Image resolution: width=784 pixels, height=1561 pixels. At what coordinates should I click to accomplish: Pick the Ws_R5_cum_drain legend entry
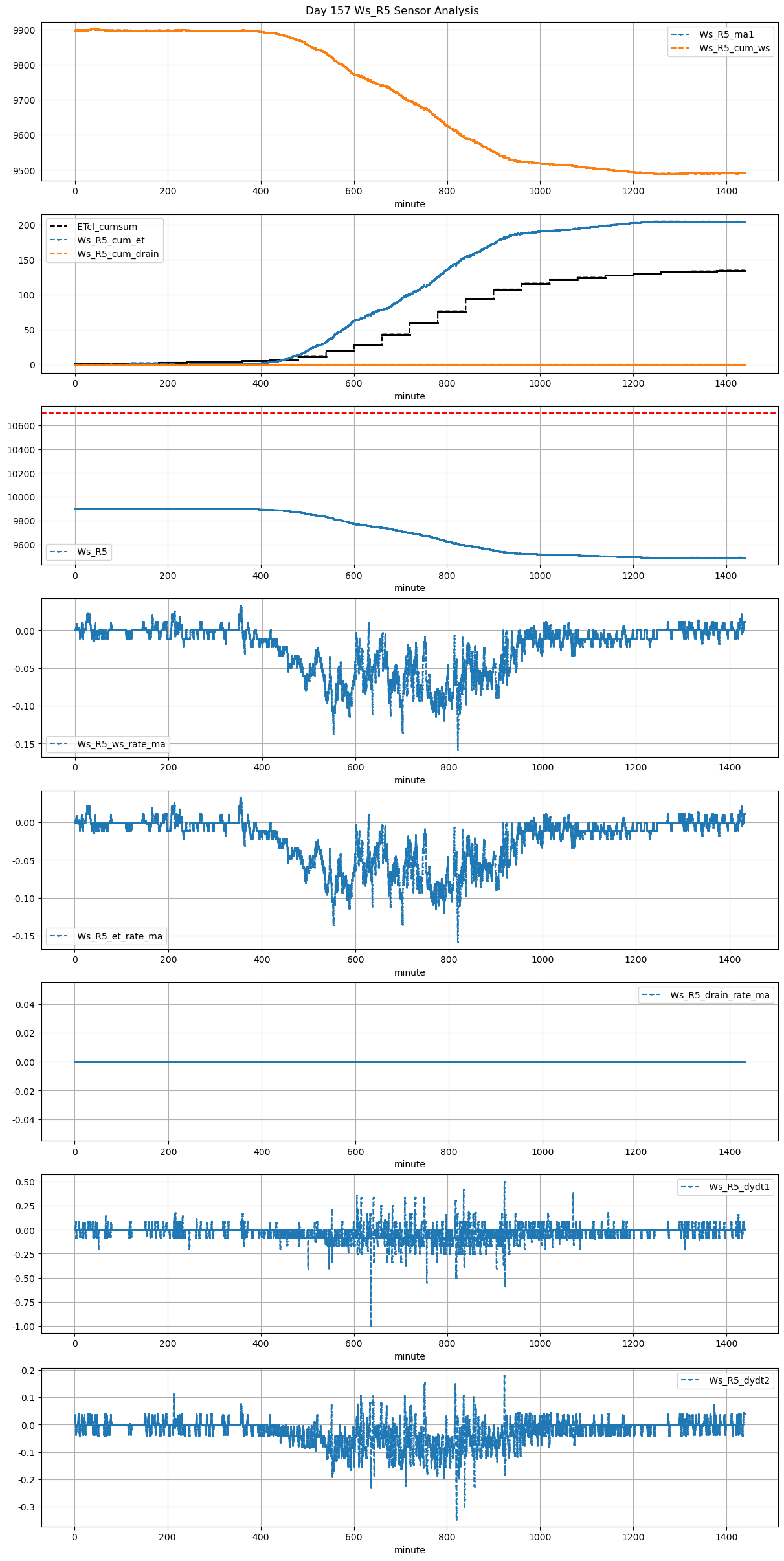(118, 254)
